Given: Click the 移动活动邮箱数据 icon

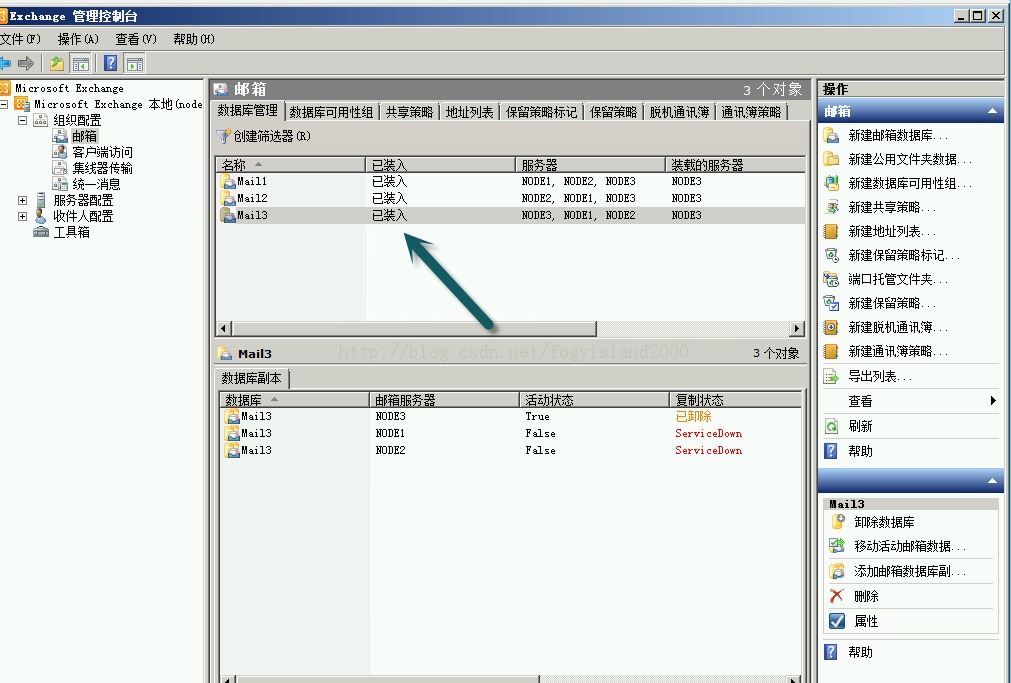Looking at the screenshot, I should point(838,546).
